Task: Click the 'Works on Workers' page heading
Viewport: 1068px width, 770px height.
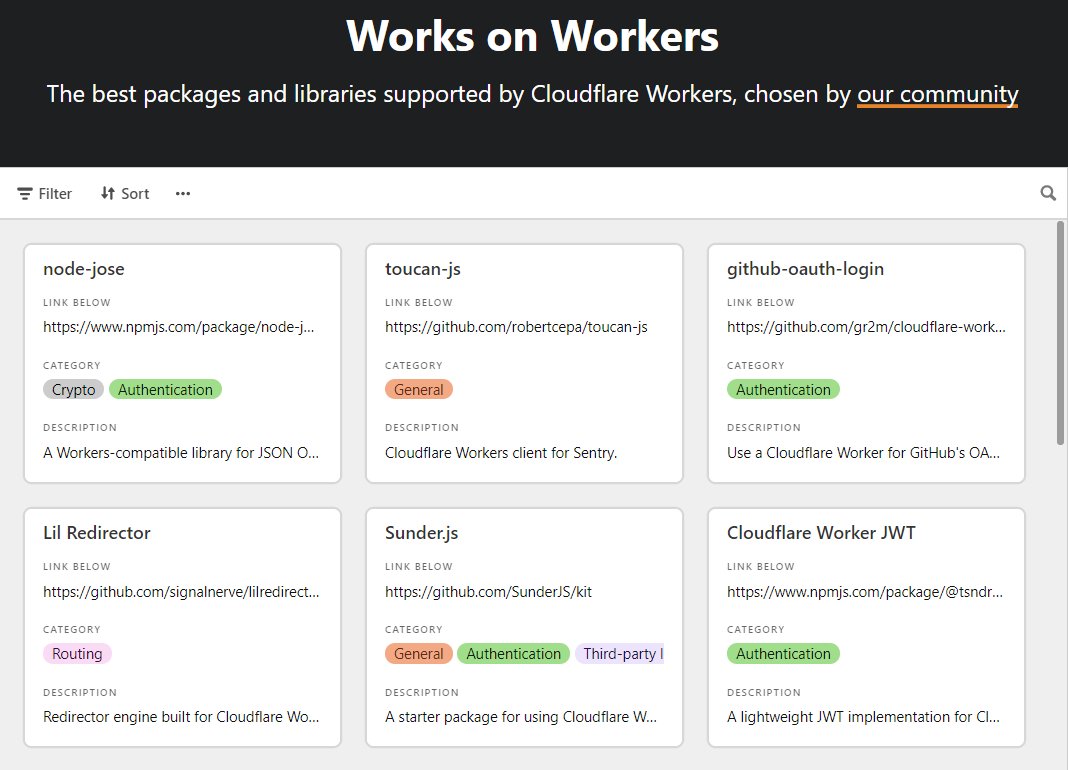Action: pyautogui.click(x=533, y=35)
